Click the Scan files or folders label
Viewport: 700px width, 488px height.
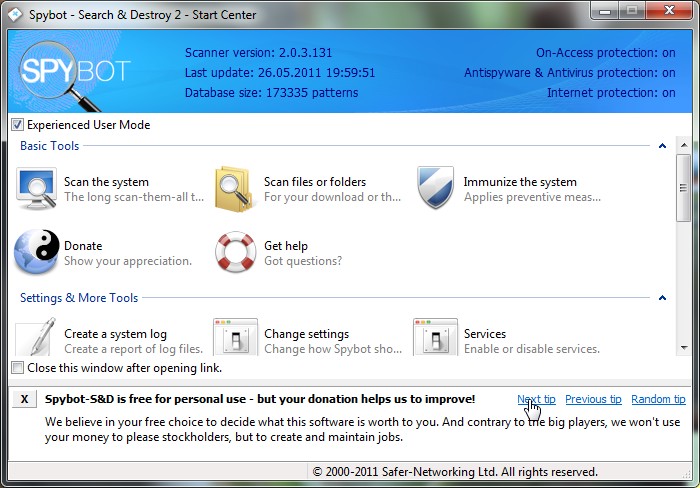coord(315,182)
